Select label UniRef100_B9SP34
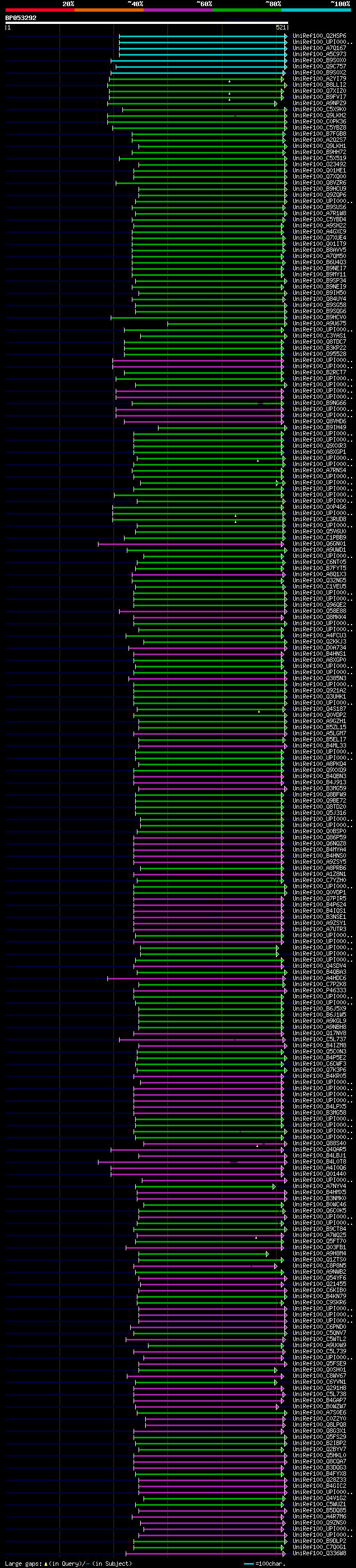 click(x=319, y=280)
